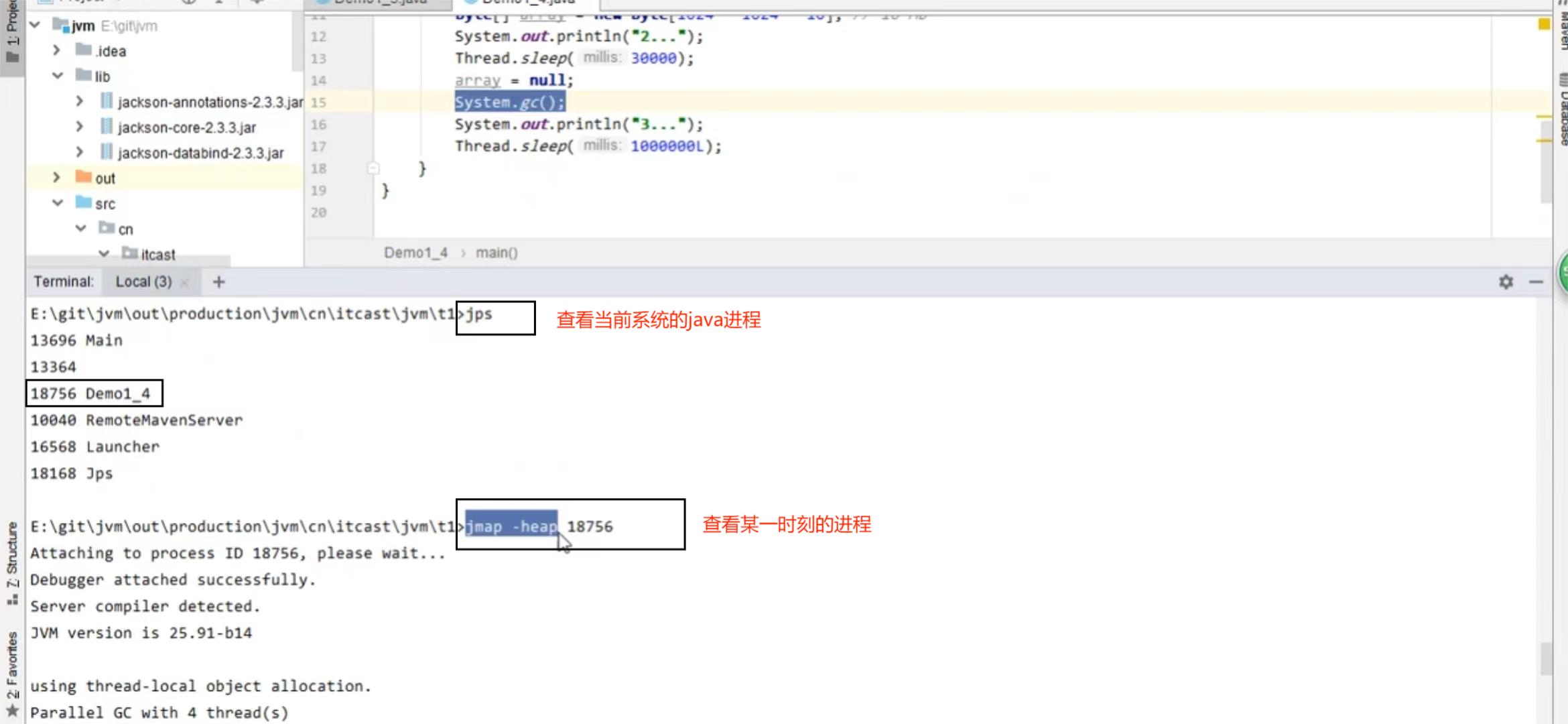Expand jackson-databind-2.3.3.jar library node
1568x724 pixels.
[x=80, y=152]
